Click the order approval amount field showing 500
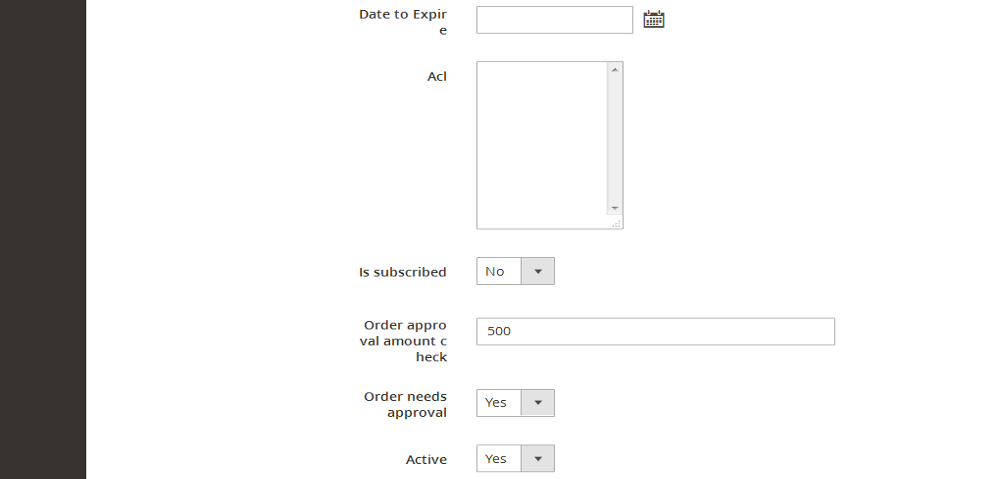 click(x=656, y=332)
